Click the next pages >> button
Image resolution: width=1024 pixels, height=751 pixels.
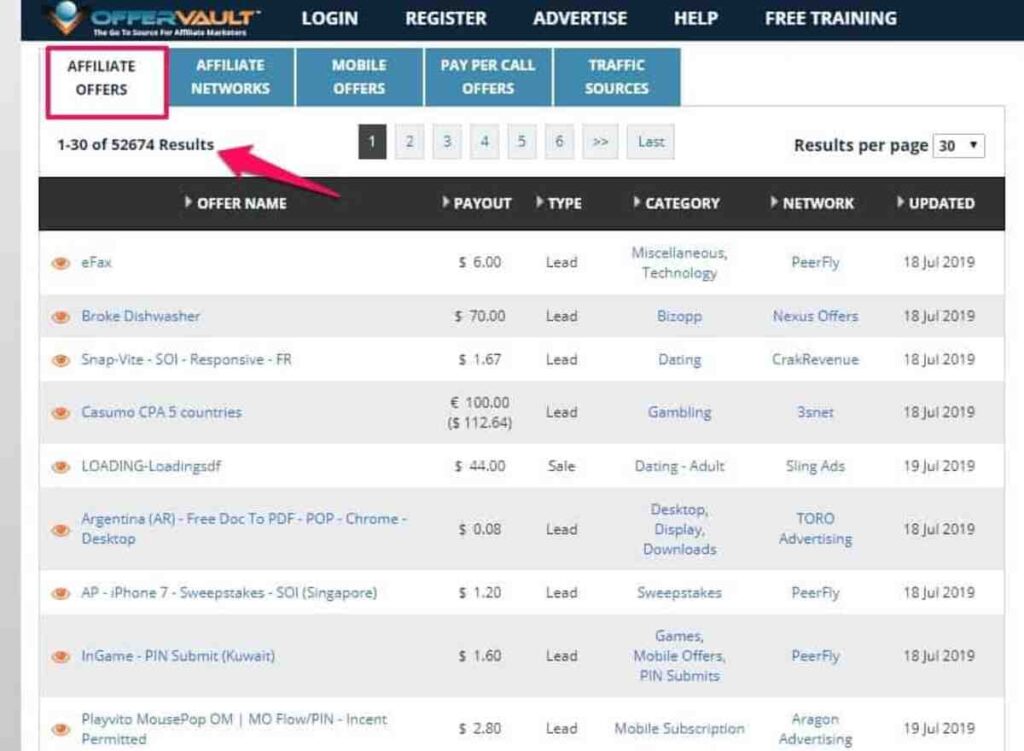600,142
